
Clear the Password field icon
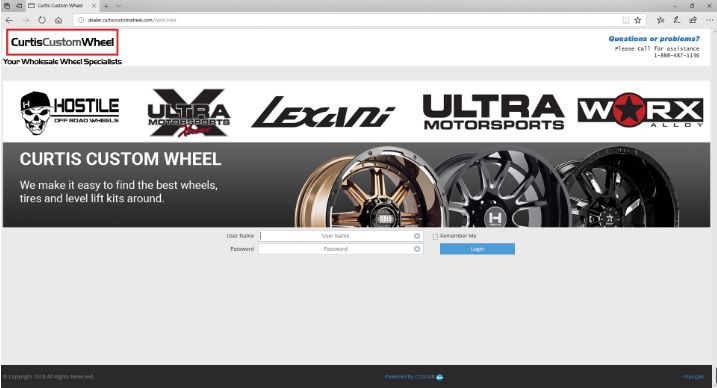pos(417,249)
